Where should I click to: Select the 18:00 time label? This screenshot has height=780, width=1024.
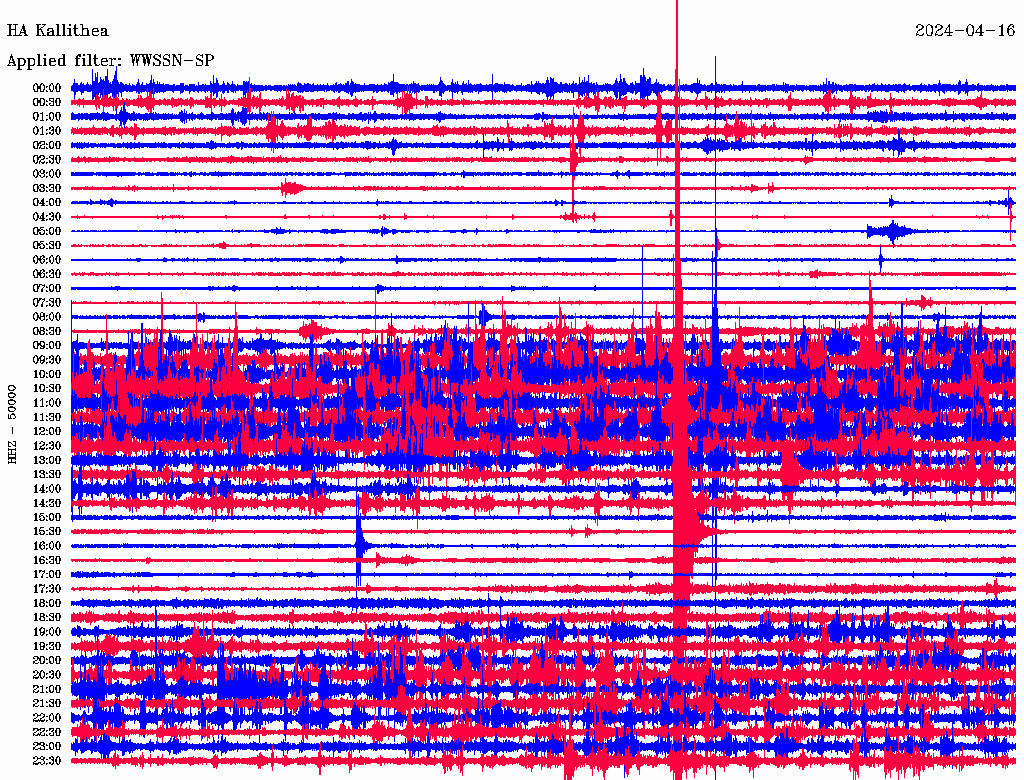coord(47,604)
